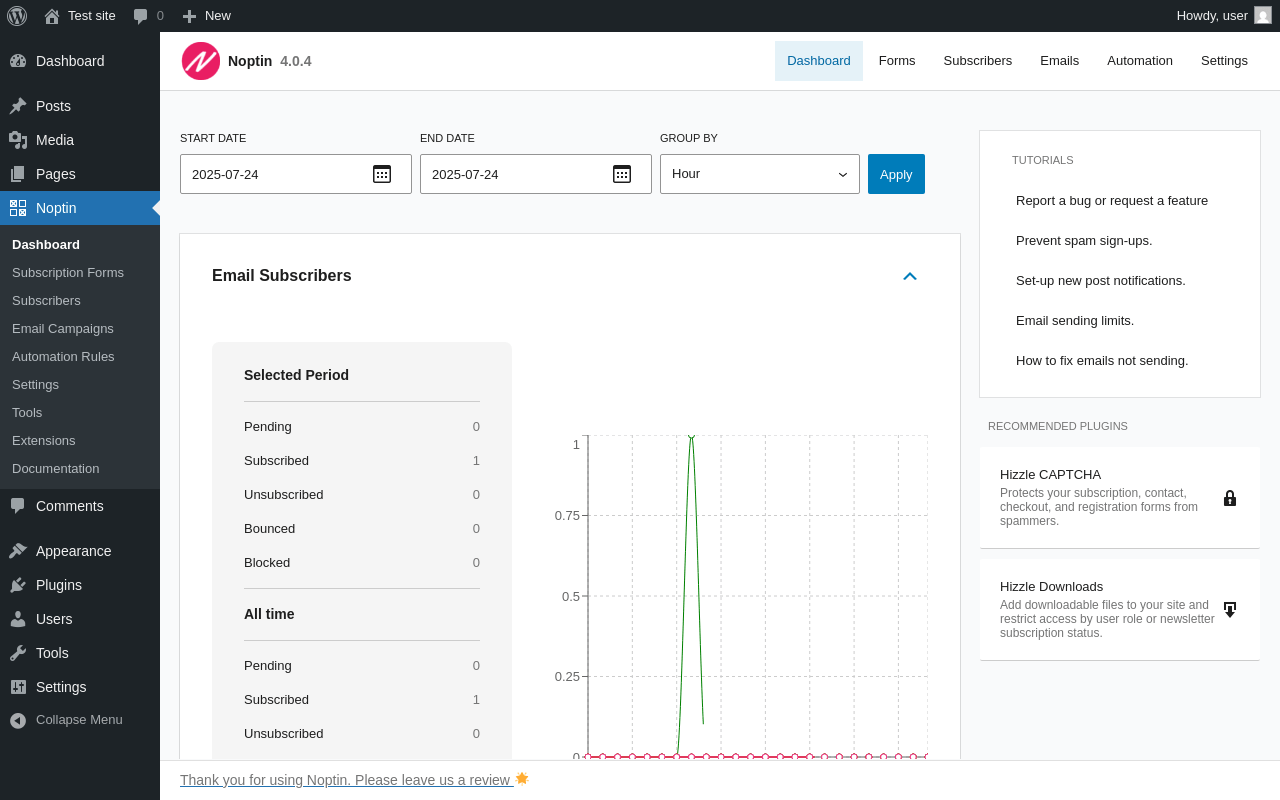The height and width of the screenshot is (800, 1280).
Task: Click the Hizzle CAPTCHA plugin card
Action: click(1120, 498)
